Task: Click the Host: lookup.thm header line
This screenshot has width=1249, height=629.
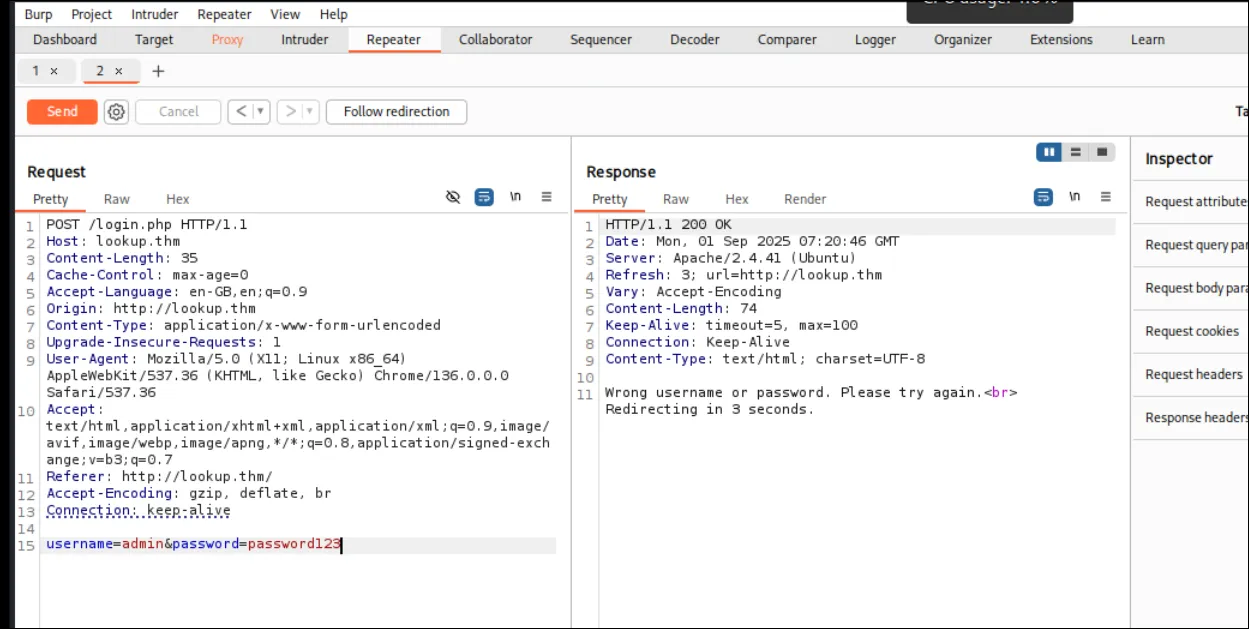Action: coord(113,242)
